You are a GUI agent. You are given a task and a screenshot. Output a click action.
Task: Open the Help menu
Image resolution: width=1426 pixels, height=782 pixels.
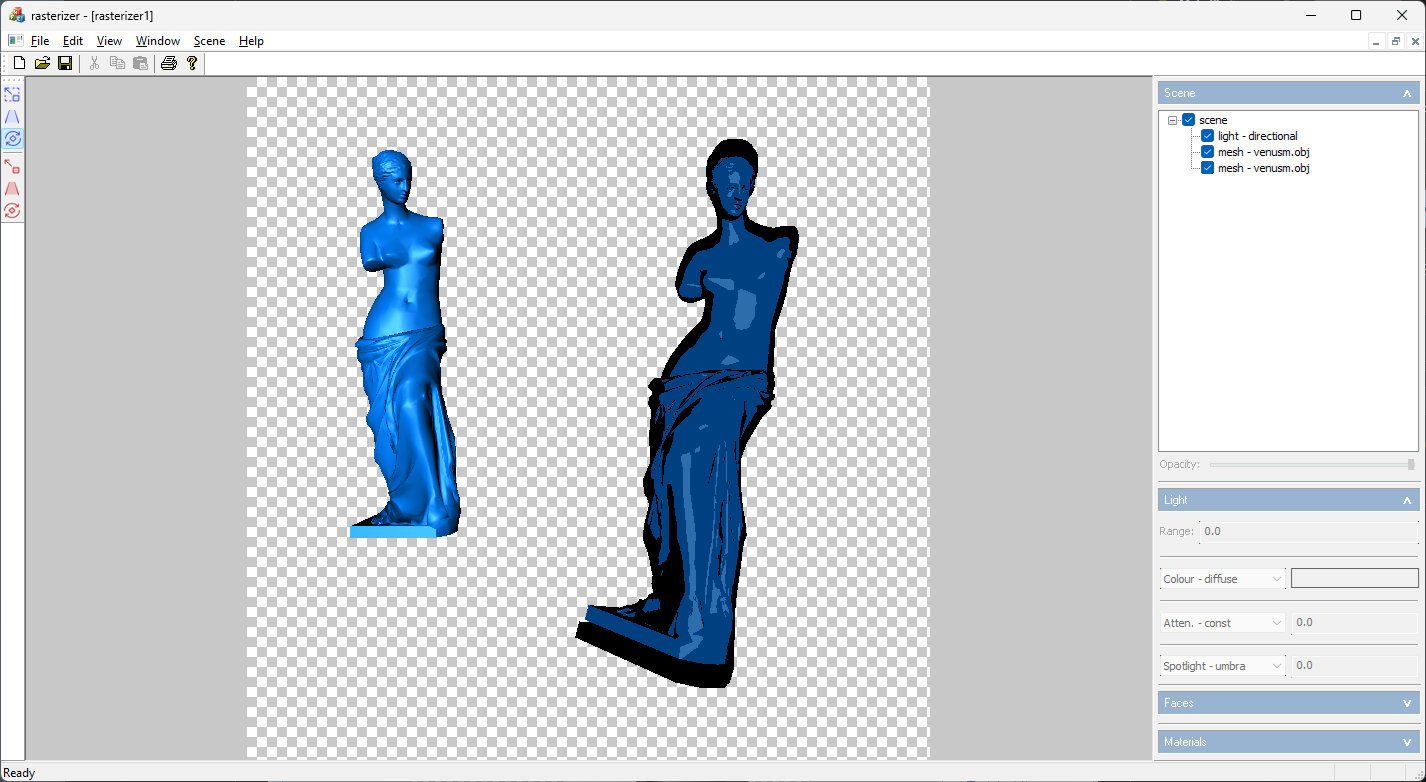[251, 41]
